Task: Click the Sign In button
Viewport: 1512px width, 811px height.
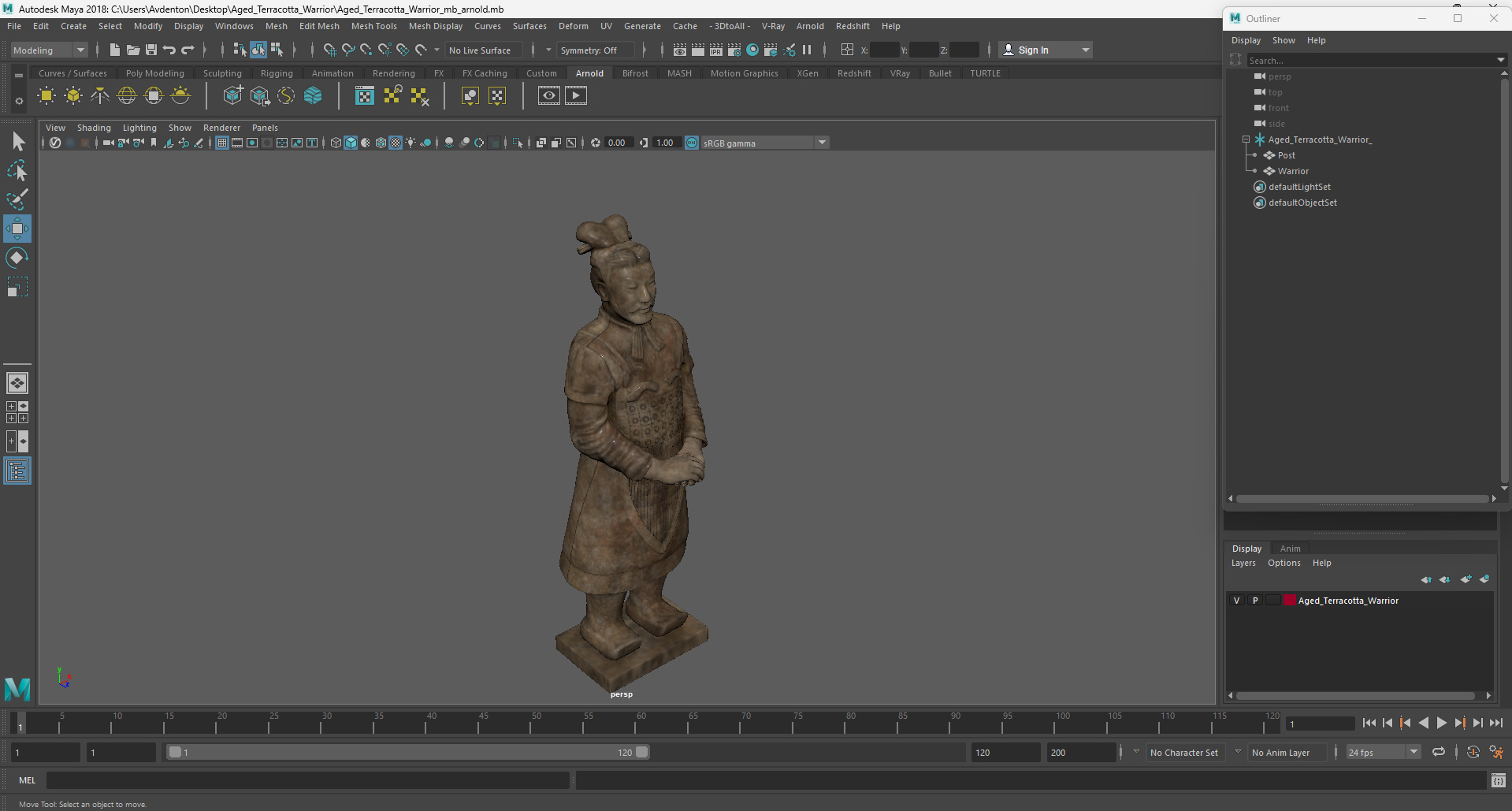Action: tap(1032, 50)
